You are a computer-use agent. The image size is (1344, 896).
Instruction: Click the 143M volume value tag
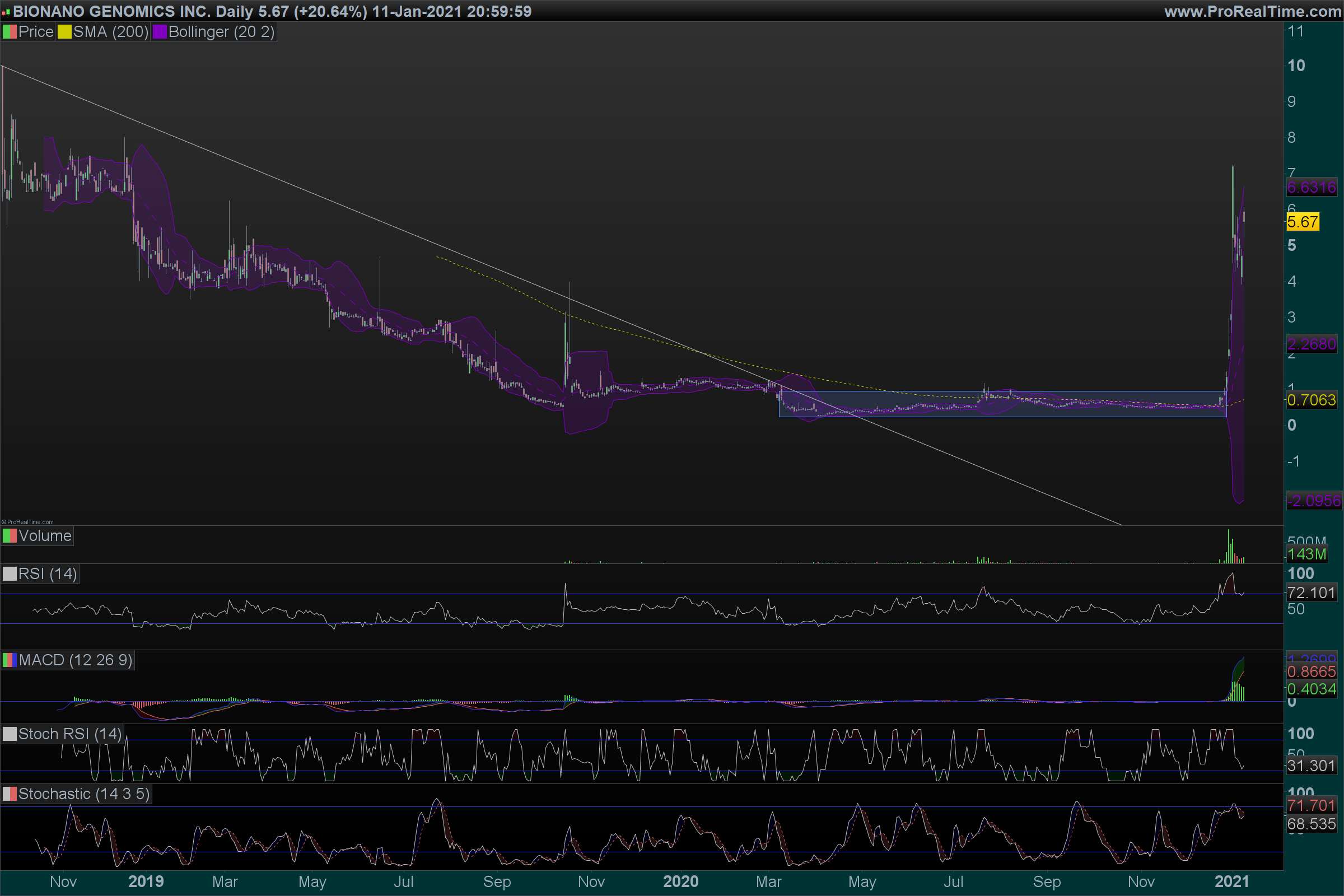pos(1306,554)
